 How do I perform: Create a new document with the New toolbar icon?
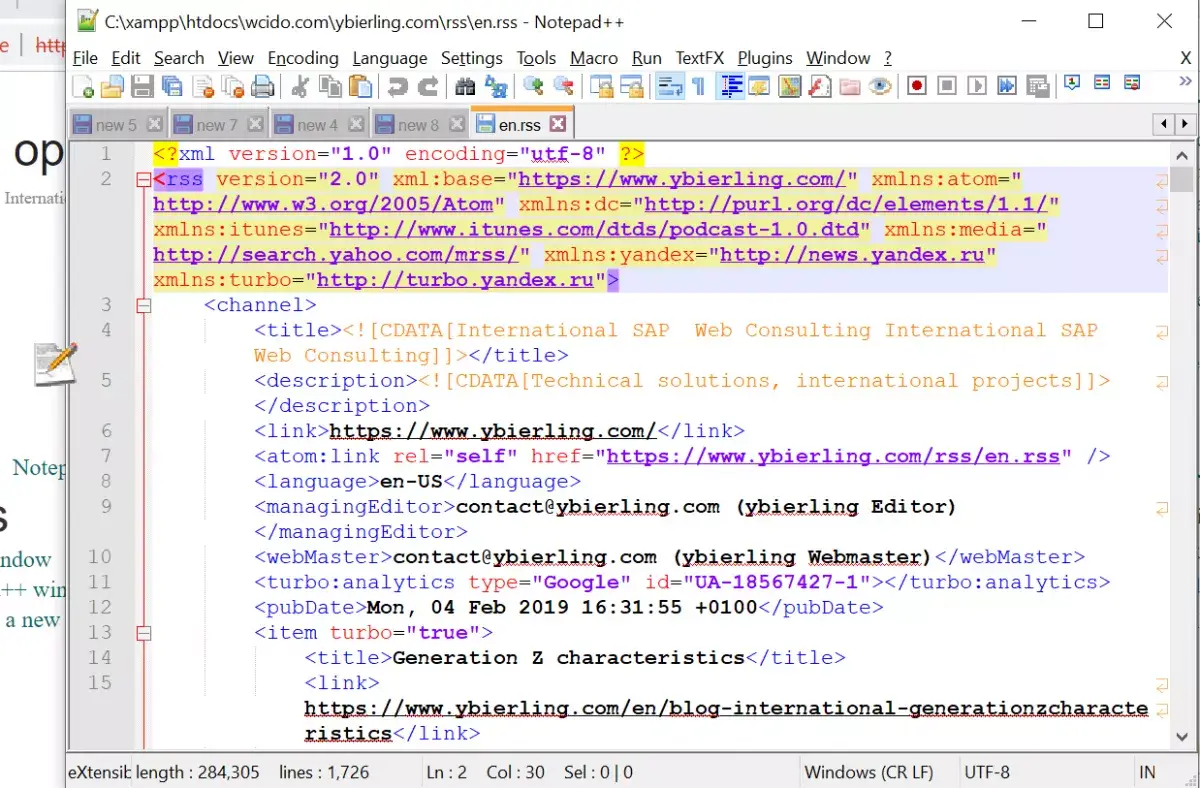pyautogui.click(x=83, y=87)
